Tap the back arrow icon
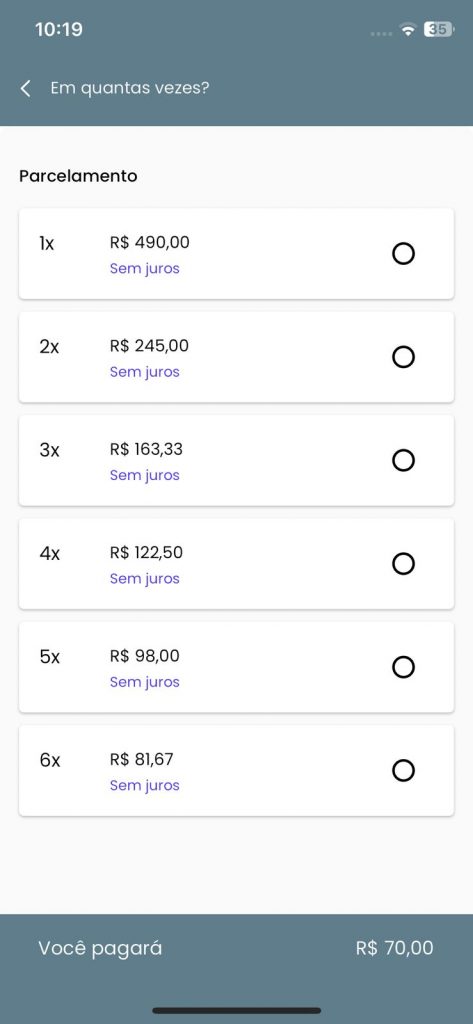Screen dimensions: 473x1024 coord(25,89)
